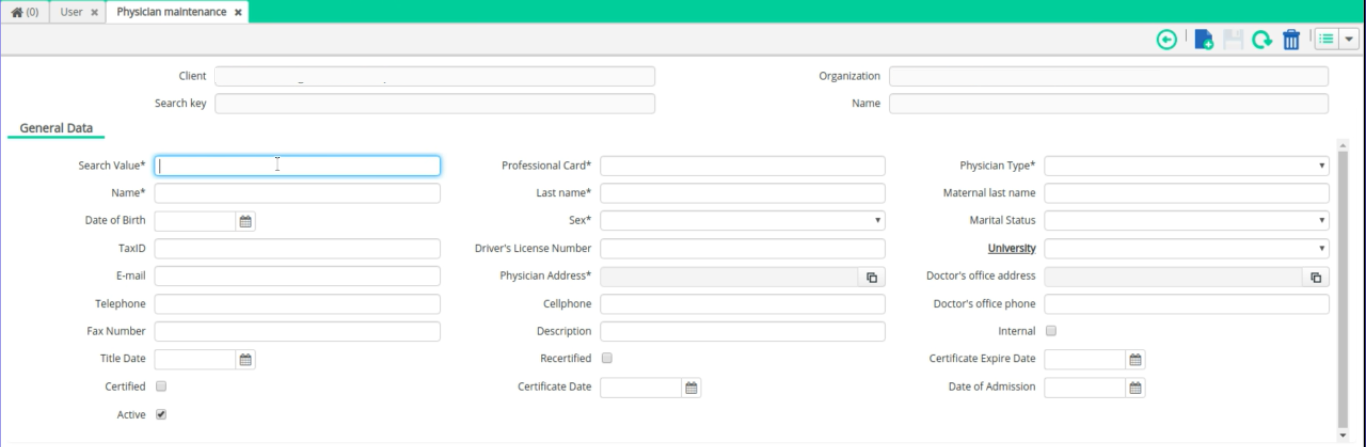Open the Physician Address selector icon
This screenshot has width=1366, height=447.
click(871, 277)
